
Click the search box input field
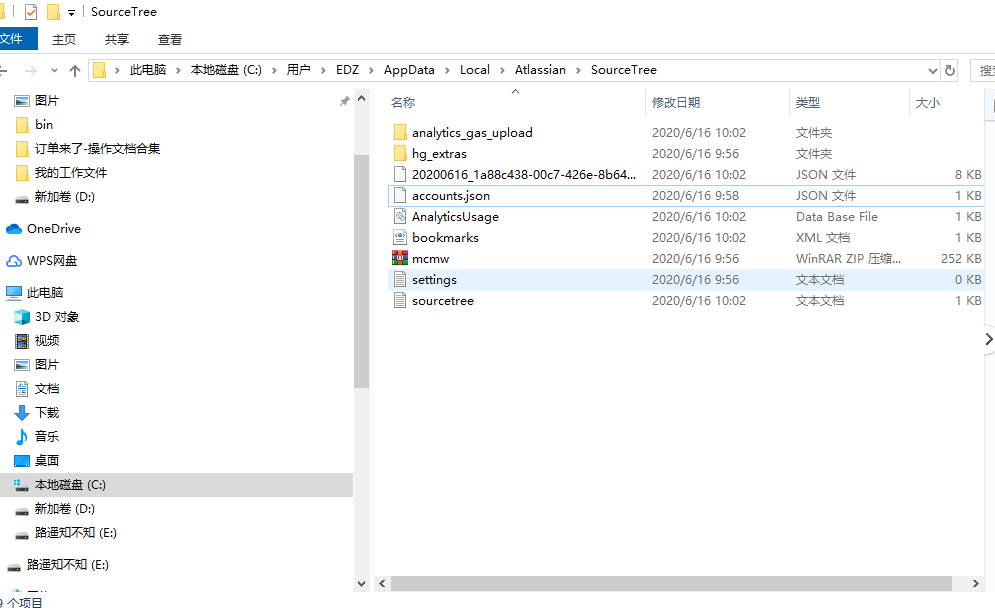[x=983, y=70]
